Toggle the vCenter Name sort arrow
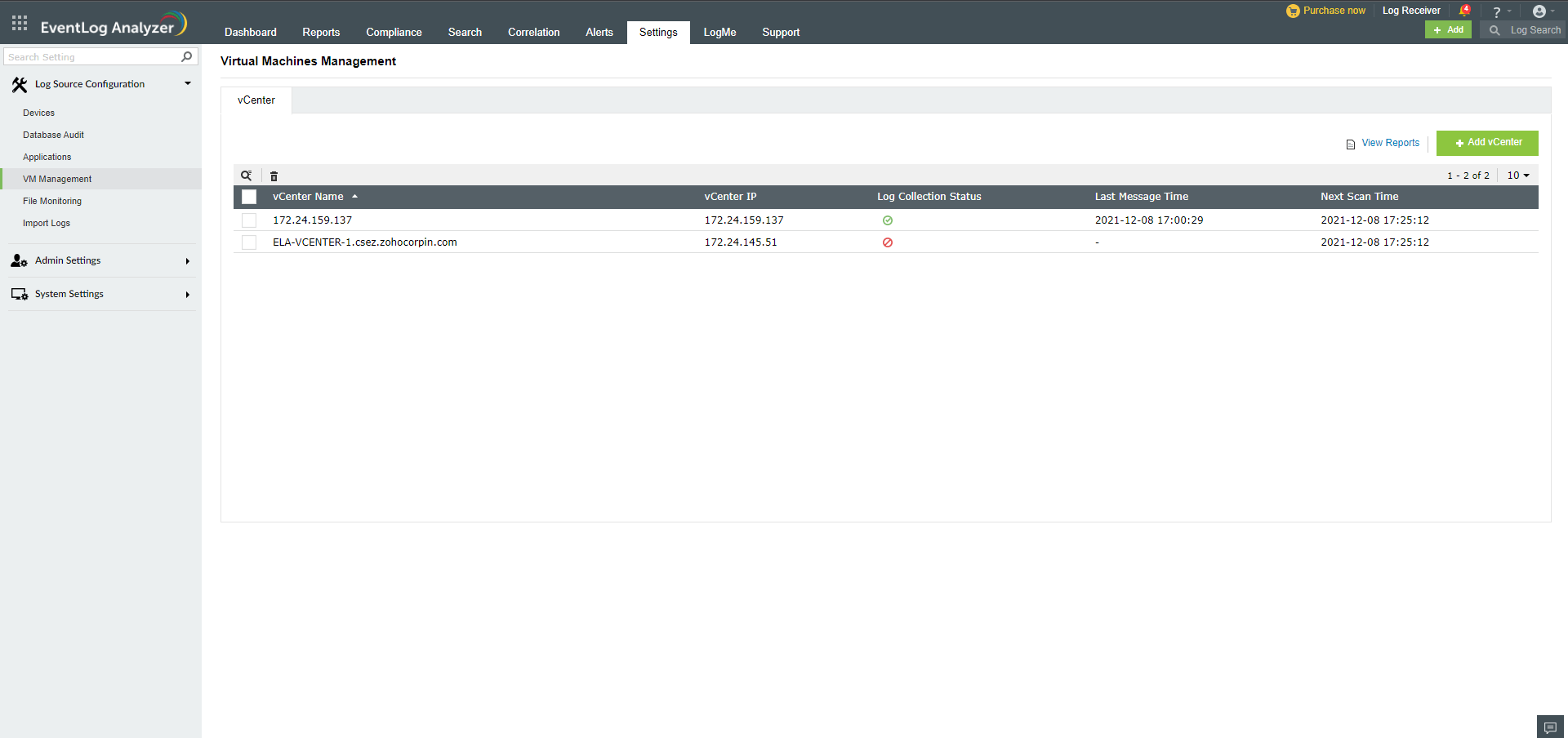The height and width of the screenshot is (738, 1568). [354, 196]
